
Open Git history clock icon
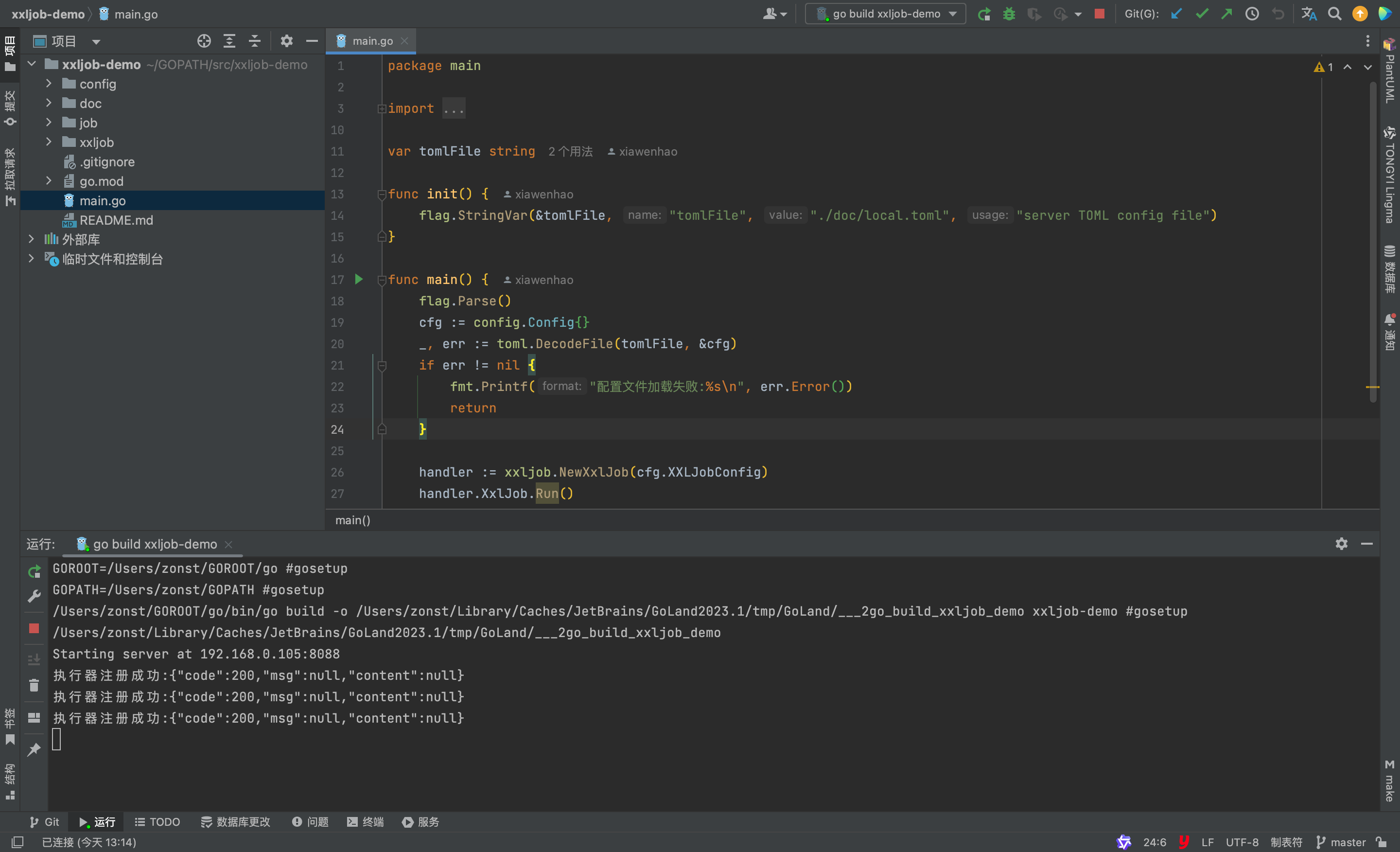1252,14
